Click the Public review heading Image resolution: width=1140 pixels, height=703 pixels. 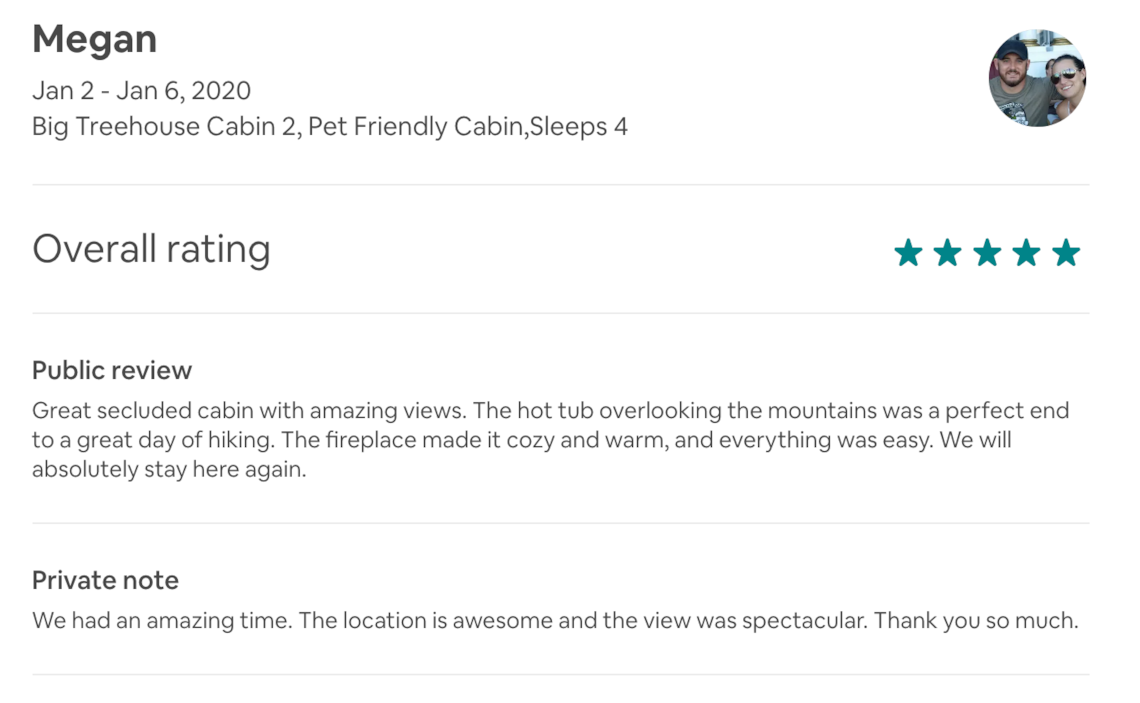[x=112, y=370]
